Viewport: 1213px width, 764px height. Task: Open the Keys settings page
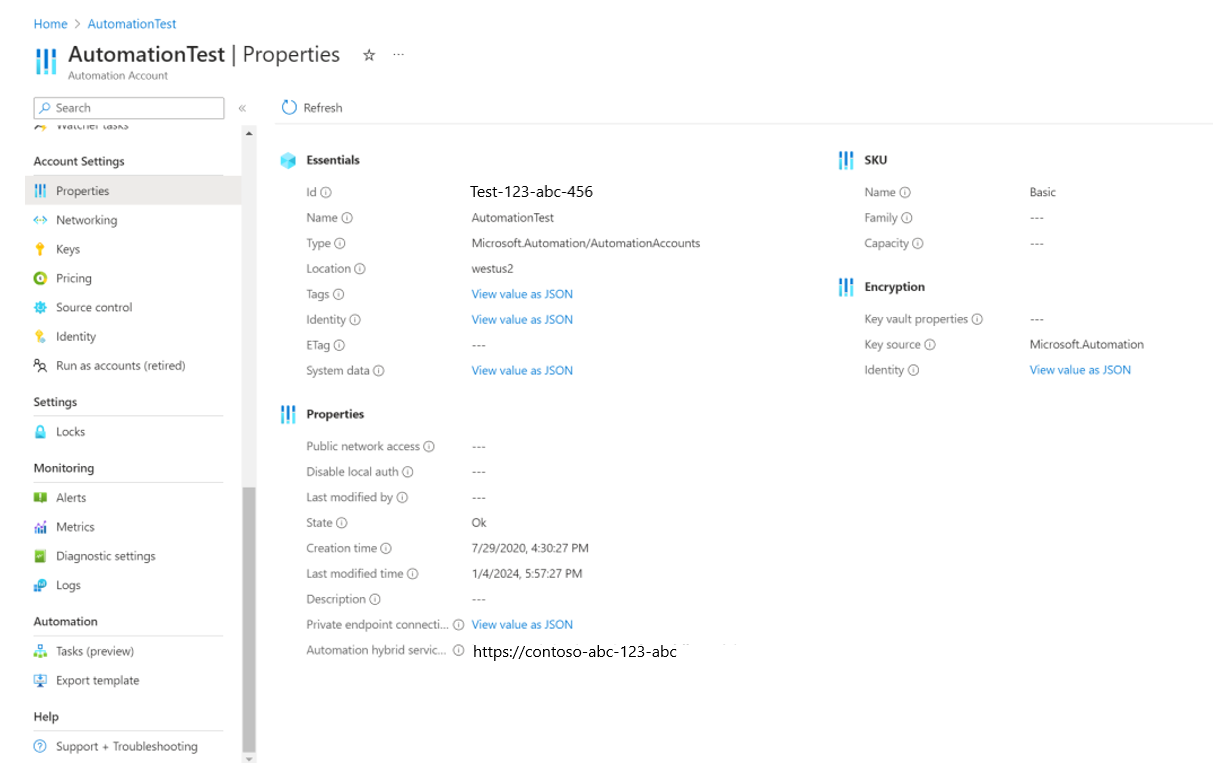pyautogui.click(x=68, y=249)
